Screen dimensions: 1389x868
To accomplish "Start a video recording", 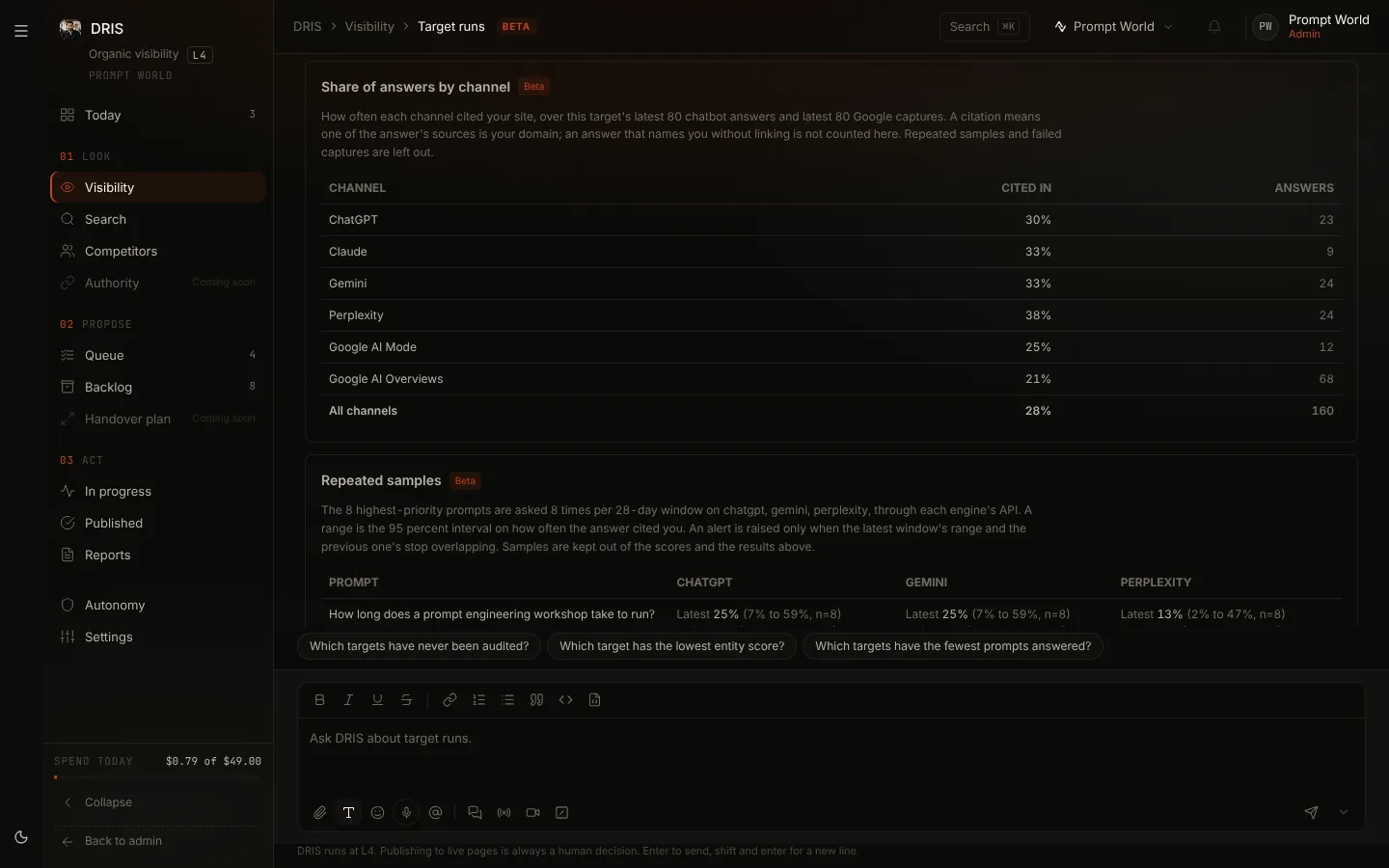I will pos(532,813).
